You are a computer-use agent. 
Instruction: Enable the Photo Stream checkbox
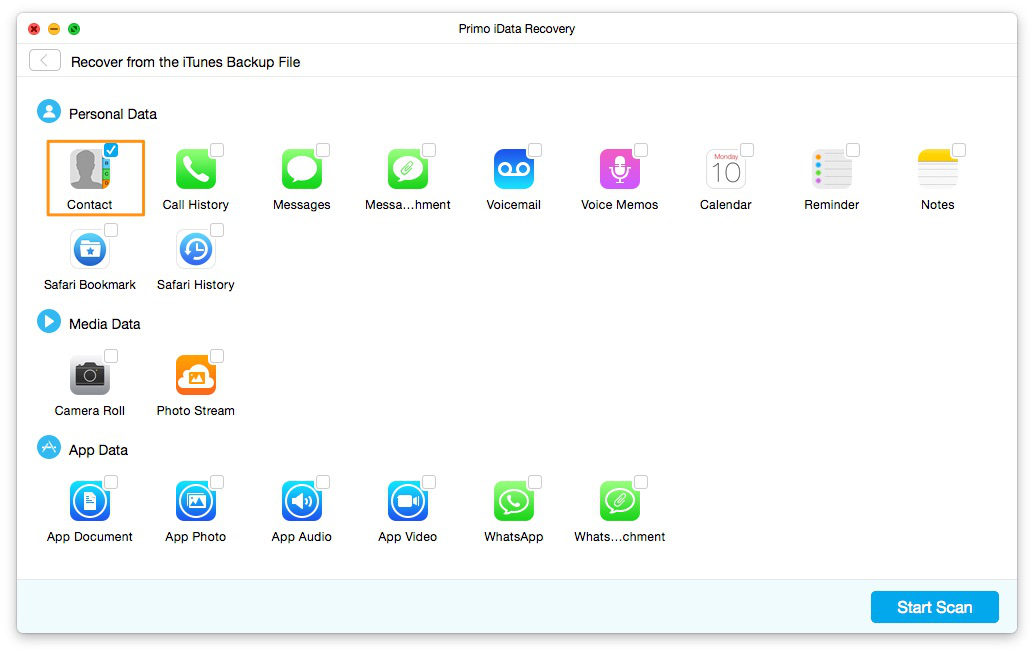217,356
